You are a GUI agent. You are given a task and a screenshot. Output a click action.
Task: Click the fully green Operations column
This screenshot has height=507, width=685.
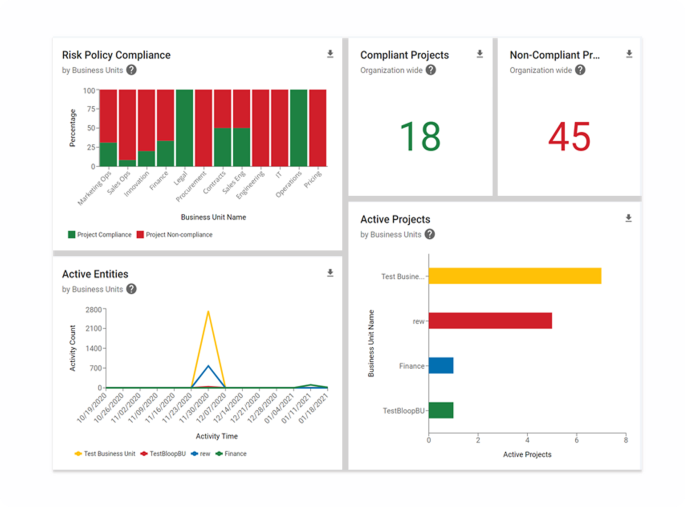pos(298,128)
